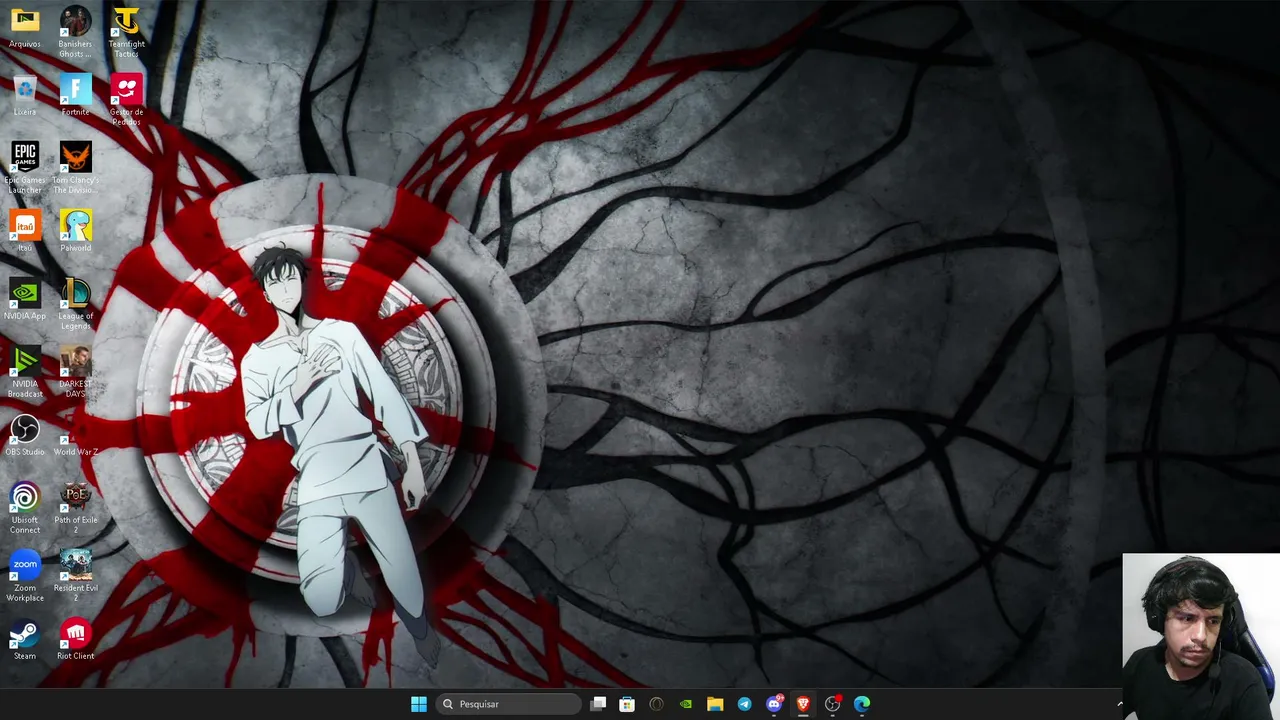Open Discord from the taskbar
This screenshot has height=720, width=1280.
(773, 704)
